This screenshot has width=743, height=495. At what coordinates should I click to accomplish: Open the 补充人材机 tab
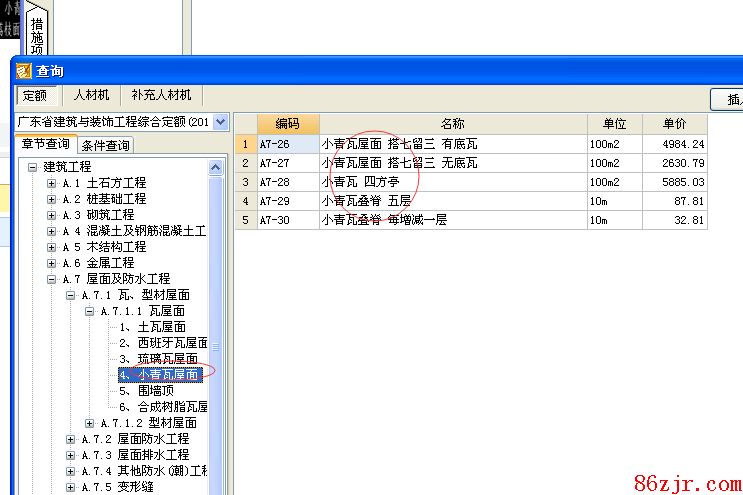(161, 95)
